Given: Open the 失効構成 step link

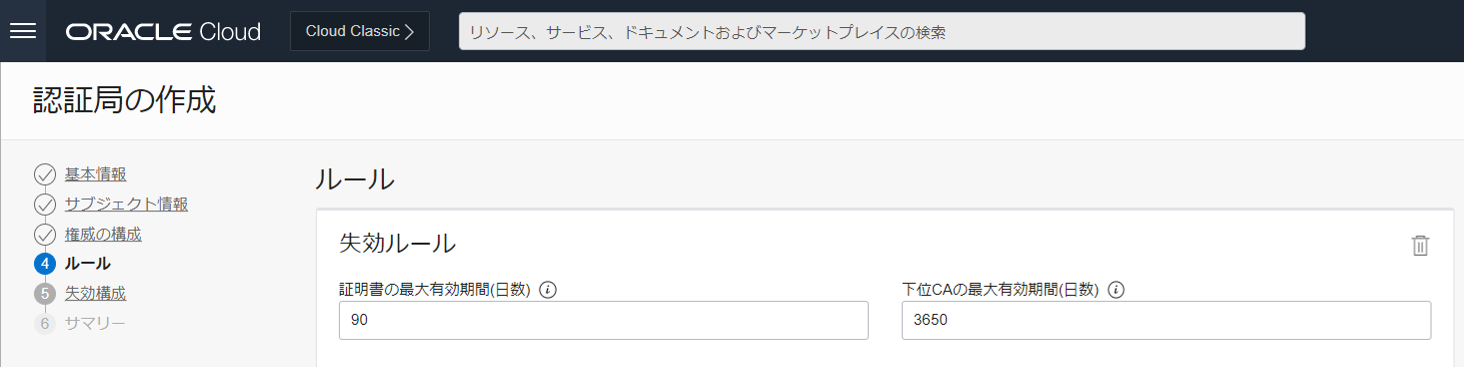Looking at the screenshot, I should point(96,294).
